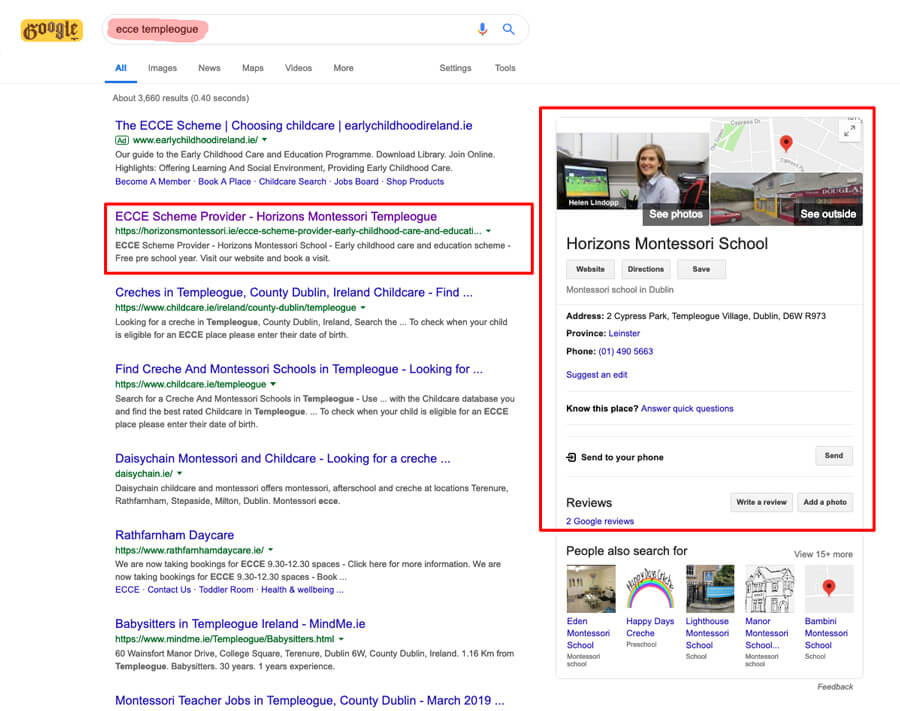Click the 'Jobs Board' sitelink
The height and width of the screenshot is (711, 900).
point(356,181)
